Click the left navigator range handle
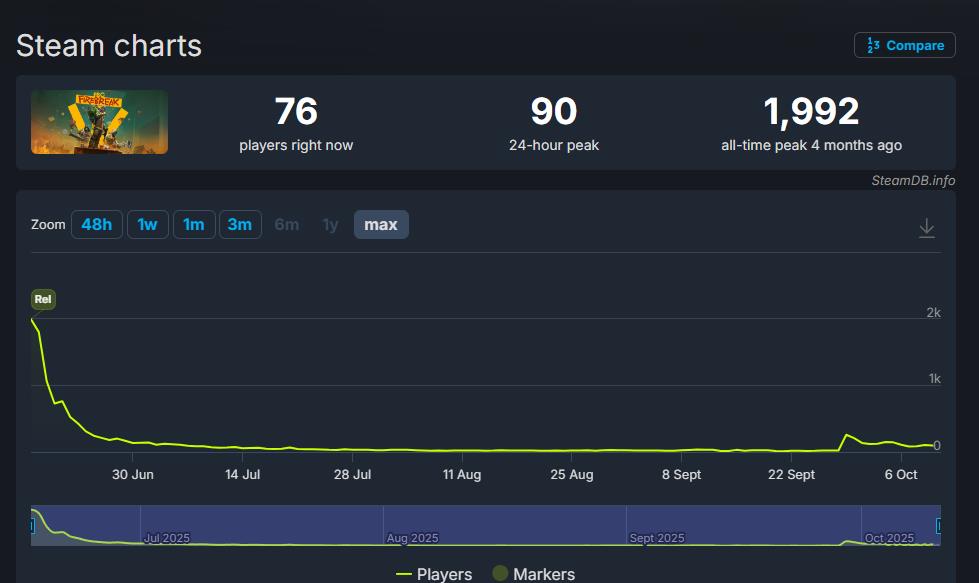 coord(32,526)
